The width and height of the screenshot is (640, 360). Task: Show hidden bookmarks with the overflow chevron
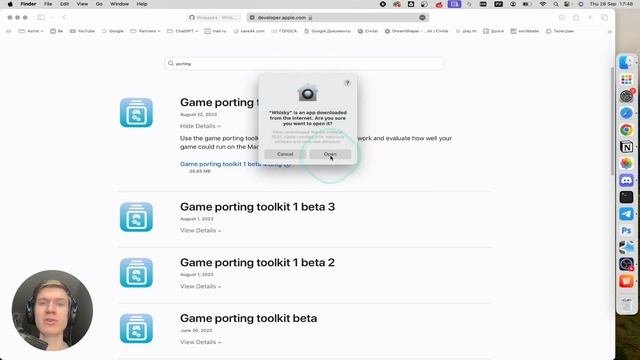tap(609, 31)
